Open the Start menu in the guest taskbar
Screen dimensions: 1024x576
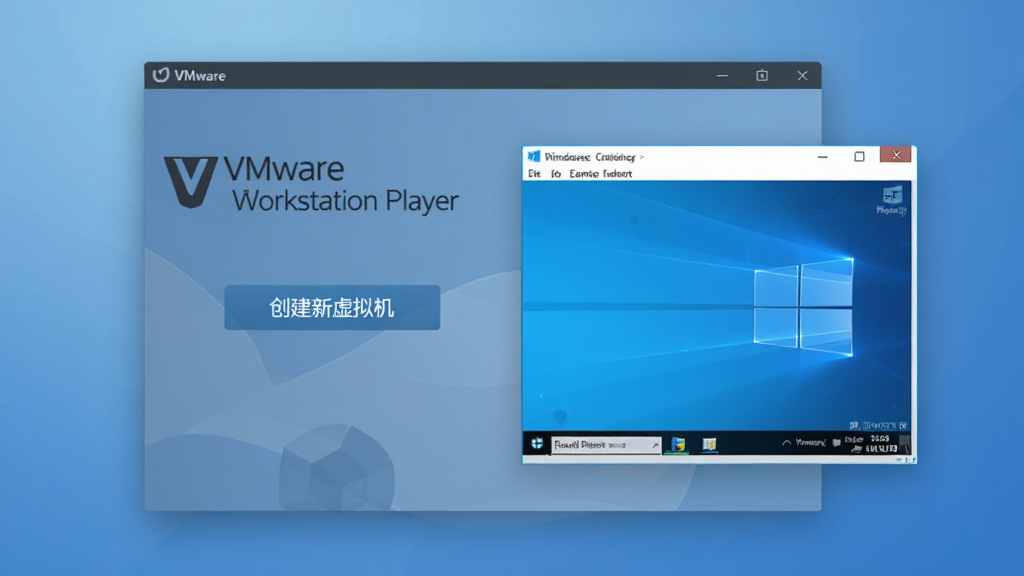[x=537, y=444]
